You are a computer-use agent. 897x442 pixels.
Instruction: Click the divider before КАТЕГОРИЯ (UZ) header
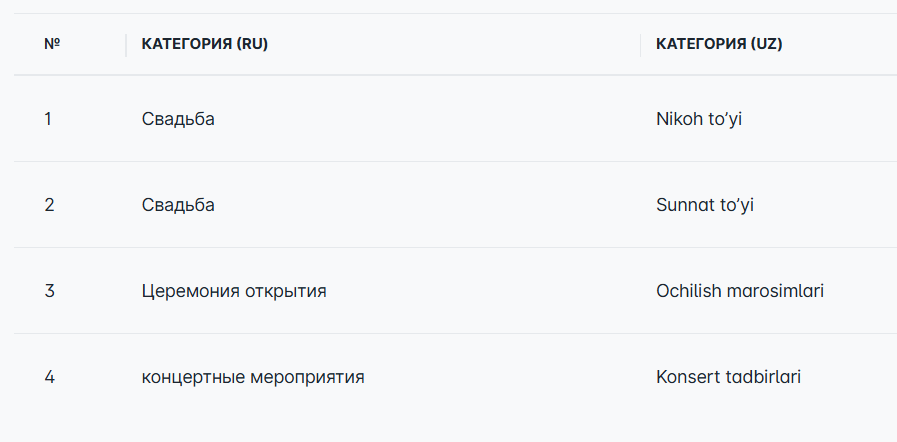[640, 45]
